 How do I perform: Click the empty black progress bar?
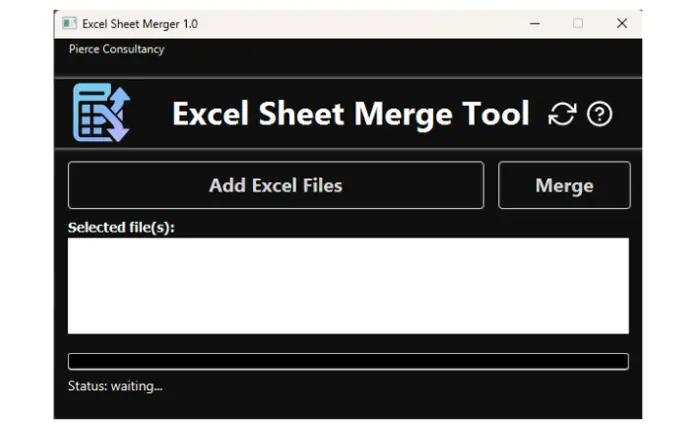click(x=348, y=361)
